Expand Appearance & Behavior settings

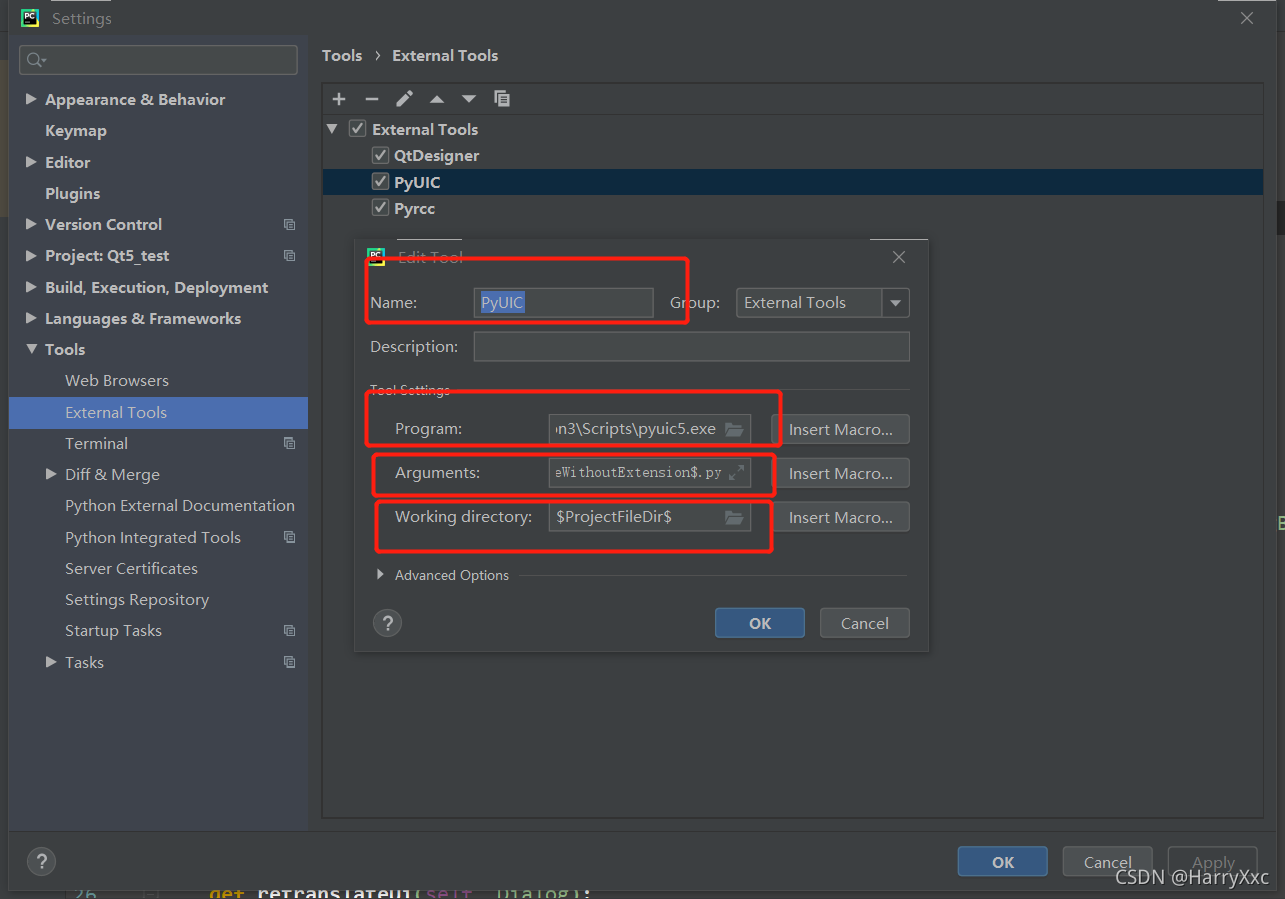pos(31,99)
